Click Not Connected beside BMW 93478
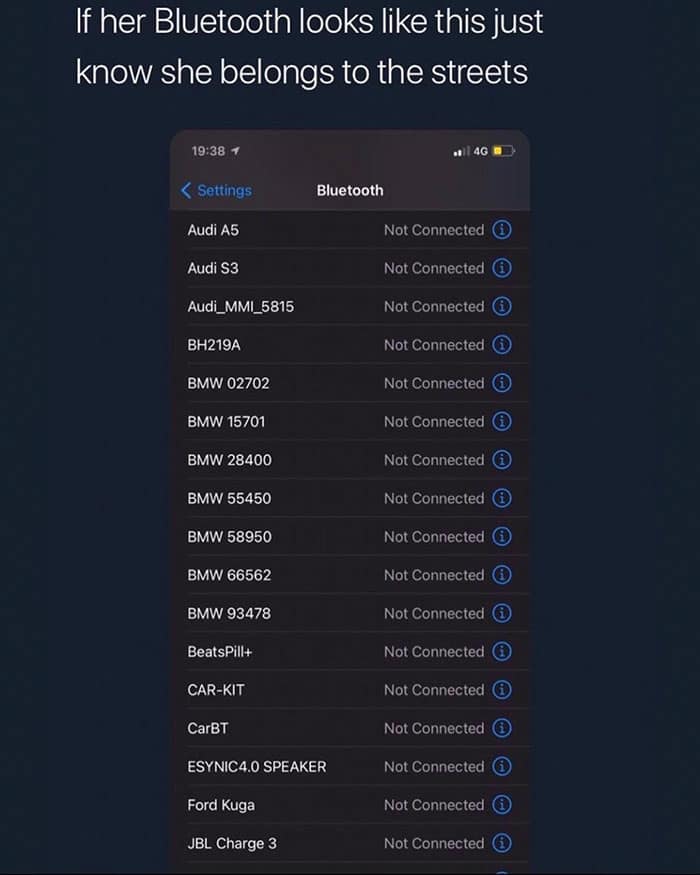Image resolution: width=700 pixels, height=875 pixels. pyautogui.click(x=434, y=613)
